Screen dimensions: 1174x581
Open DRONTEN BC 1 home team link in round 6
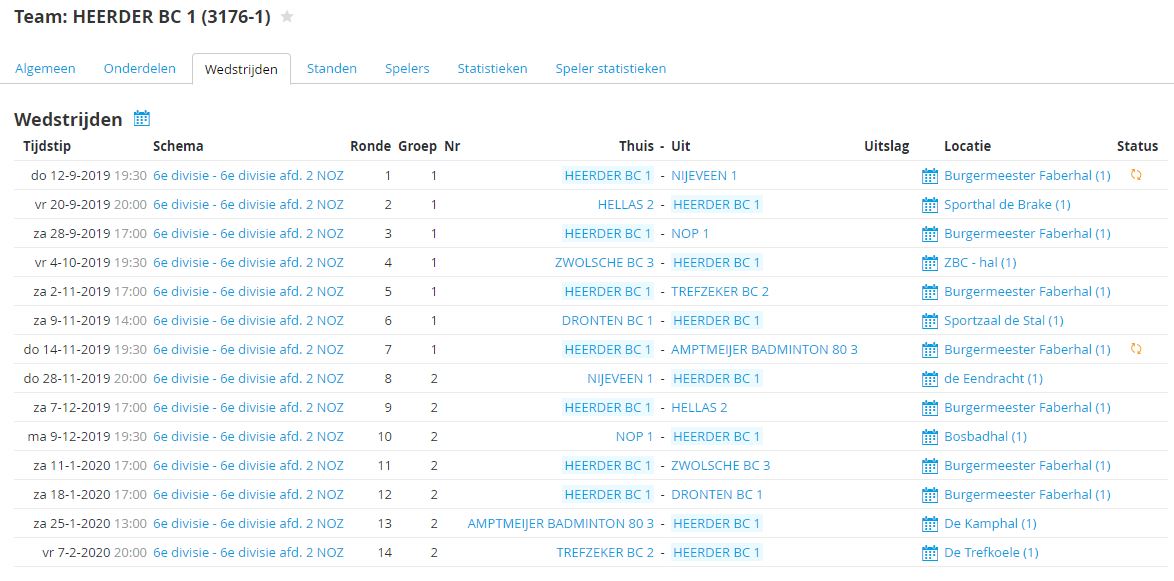[607, 321]
